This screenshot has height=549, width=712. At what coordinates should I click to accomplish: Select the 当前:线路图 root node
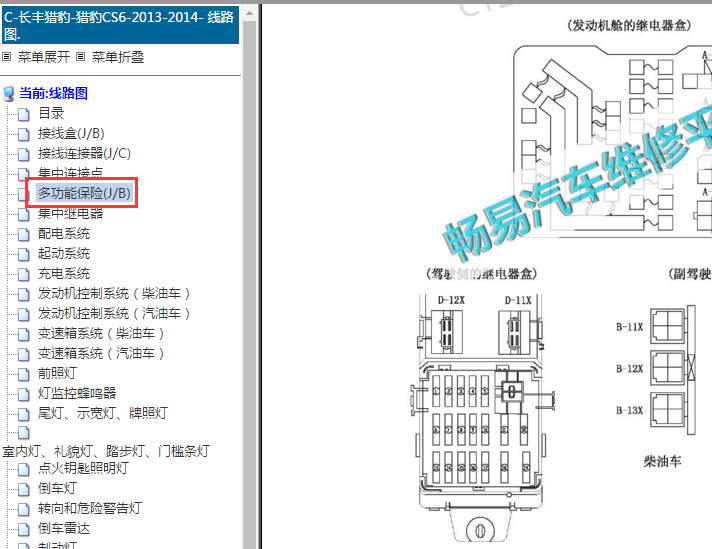pos(53,94)
